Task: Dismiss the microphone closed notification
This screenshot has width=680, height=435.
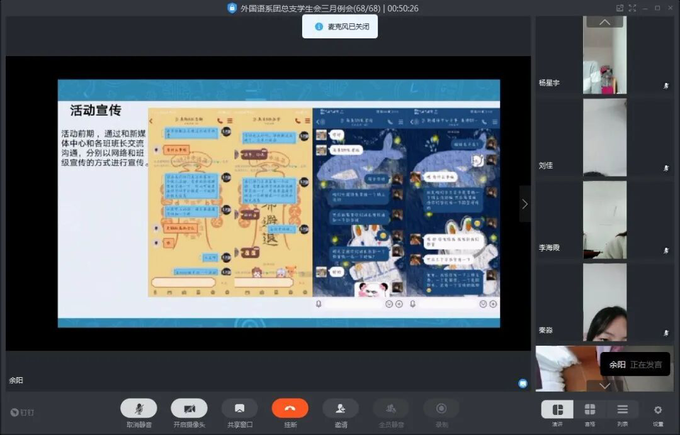Action: tap(340, 27)
